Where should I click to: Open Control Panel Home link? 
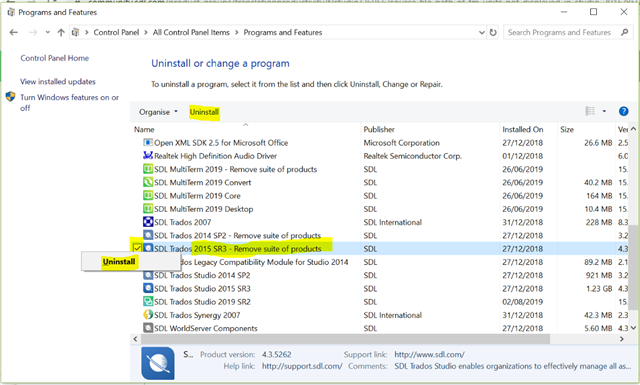click(x=55, y=58)
